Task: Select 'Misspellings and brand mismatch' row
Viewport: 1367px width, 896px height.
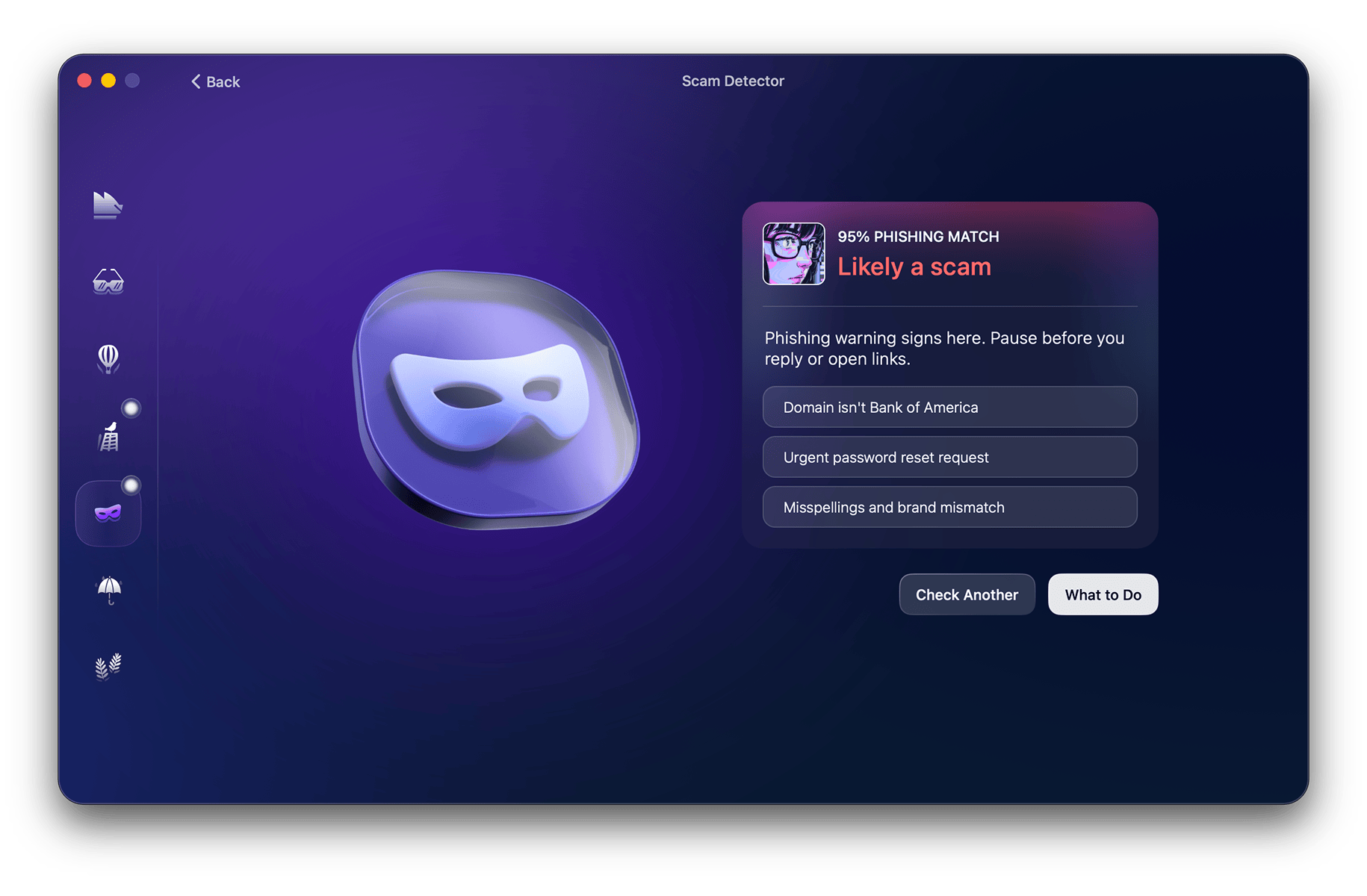Action: 949,507
